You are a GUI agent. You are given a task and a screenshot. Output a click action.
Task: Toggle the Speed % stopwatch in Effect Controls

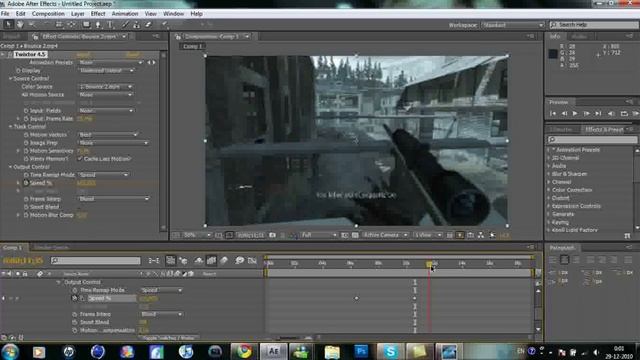click(26, 183)
